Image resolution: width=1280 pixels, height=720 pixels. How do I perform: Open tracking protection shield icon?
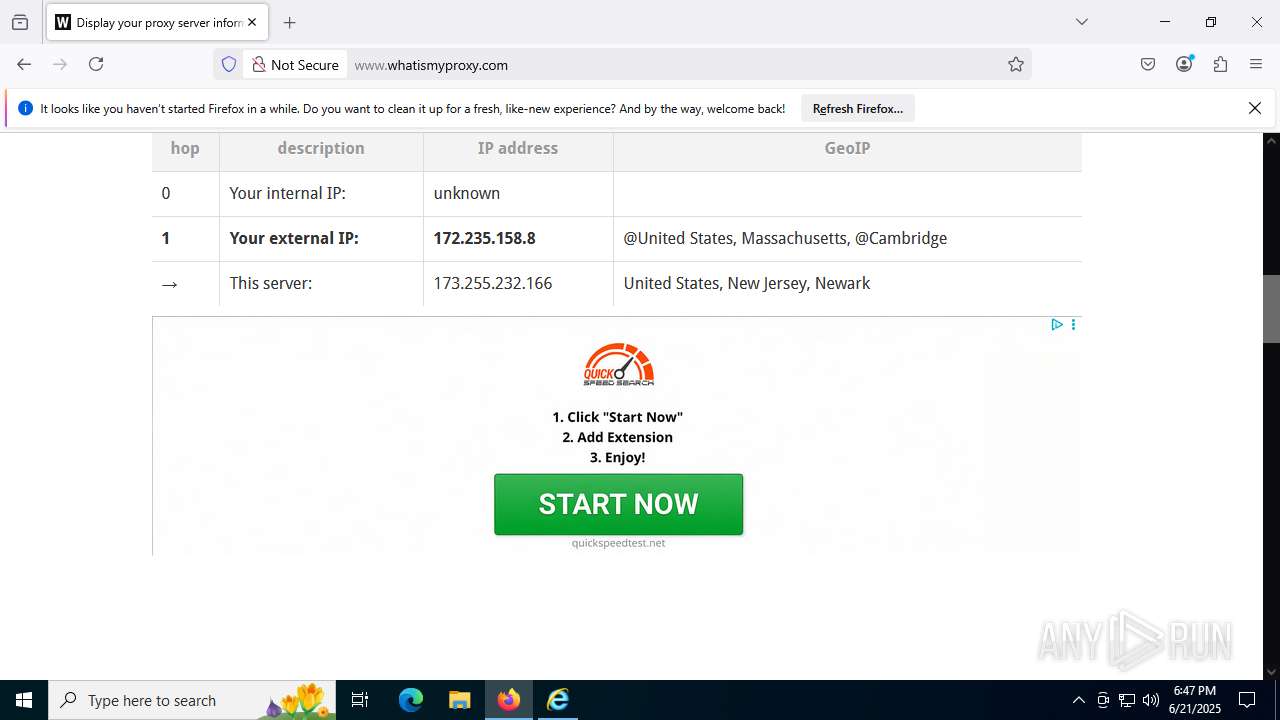pyautogui.click(x=229, y=64)
